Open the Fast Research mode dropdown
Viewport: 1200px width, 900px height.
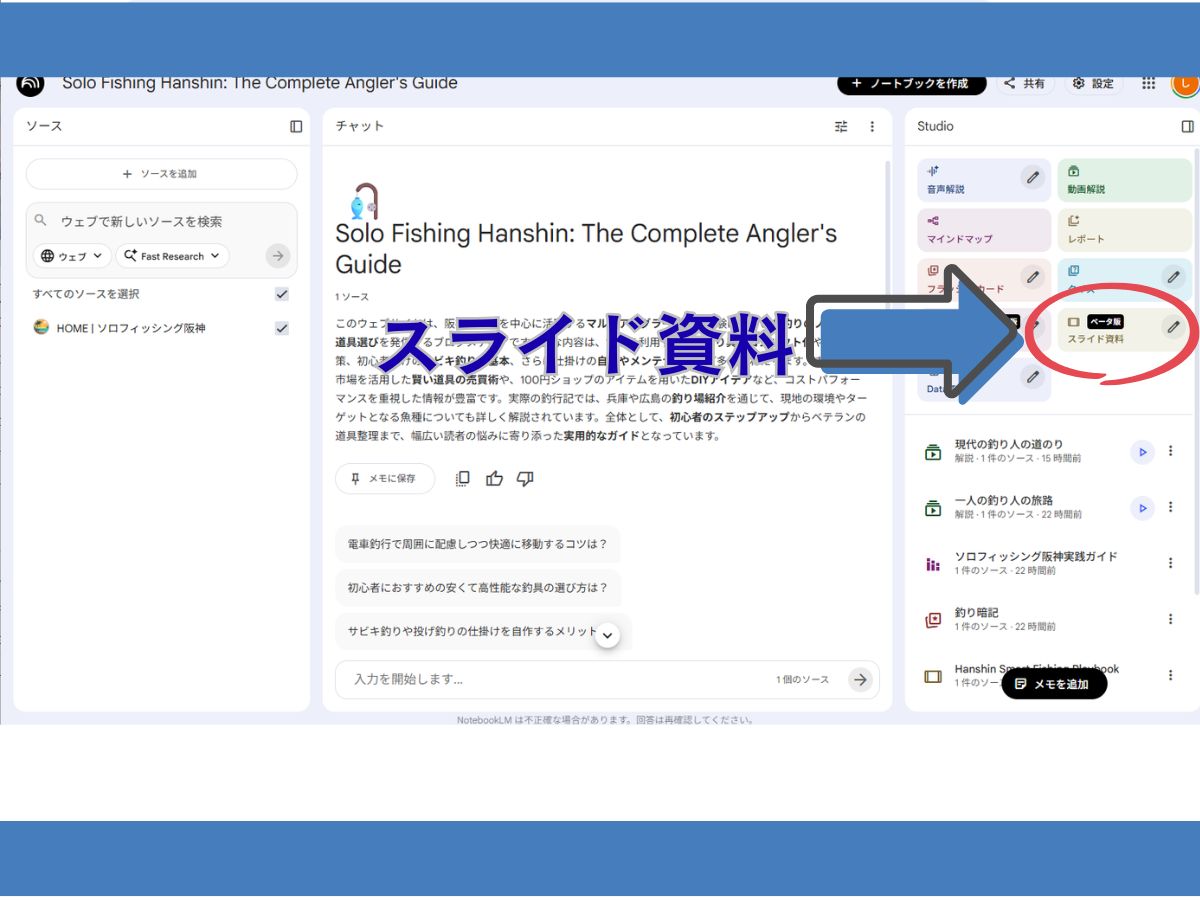(x=172, y=256)
